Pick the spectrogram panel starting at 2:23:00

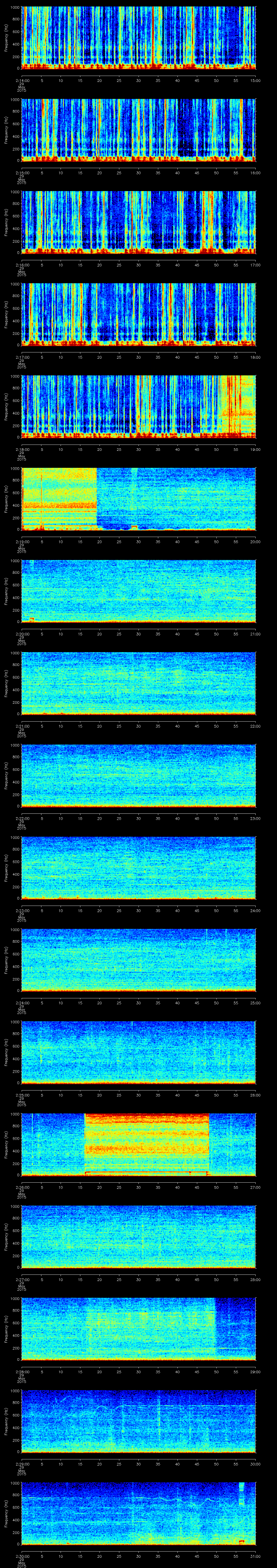pos(139,868)
